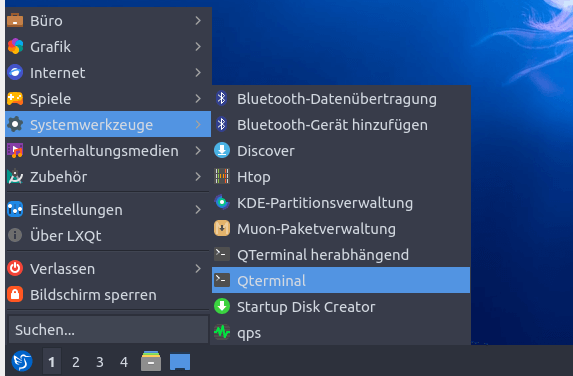Click the KDE-Partitionsverwaltung icon
573x376 pixels.
[x=222, y=202]
